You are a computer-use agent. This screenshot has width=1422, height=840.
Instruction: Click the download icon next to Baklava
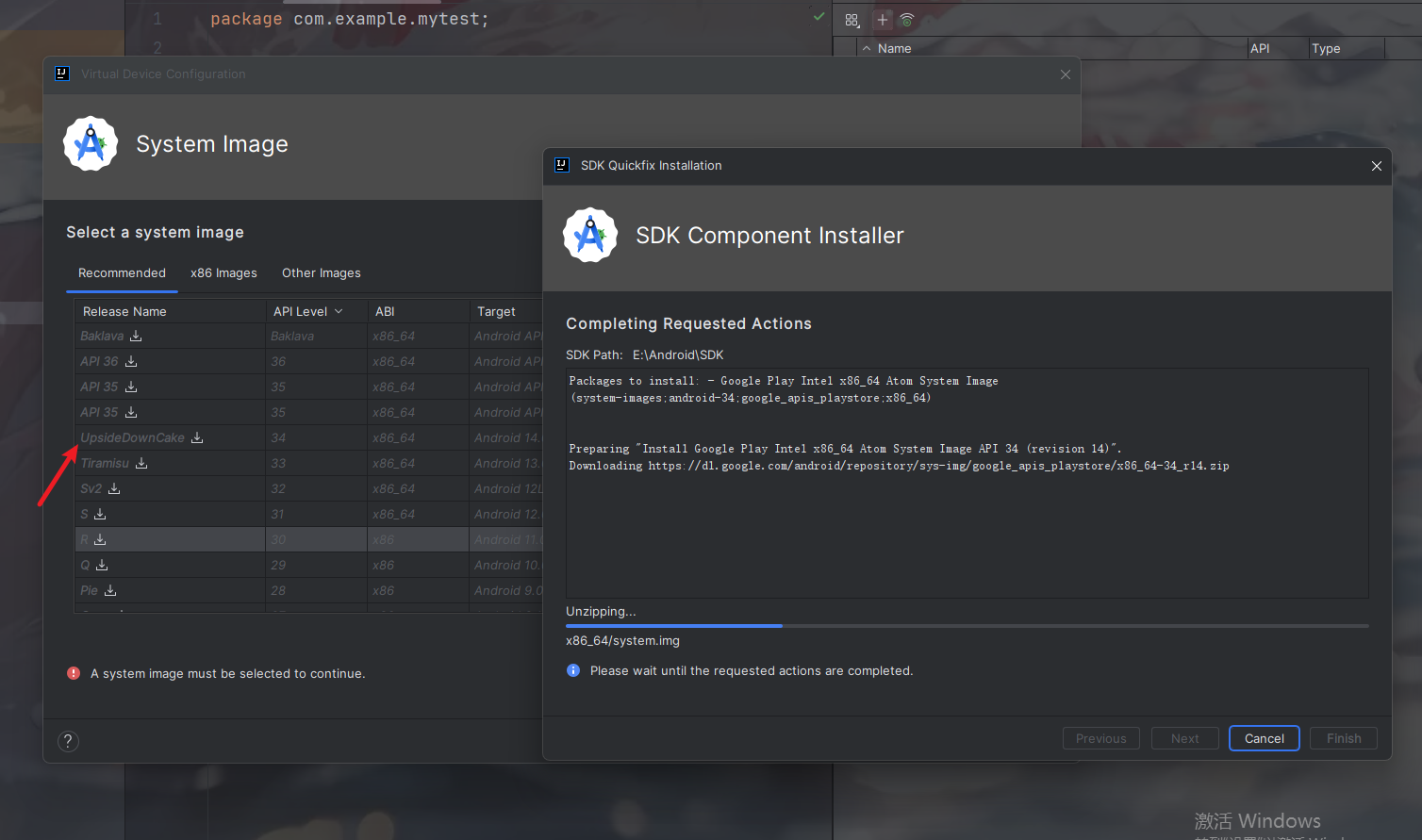coord(136,336)
